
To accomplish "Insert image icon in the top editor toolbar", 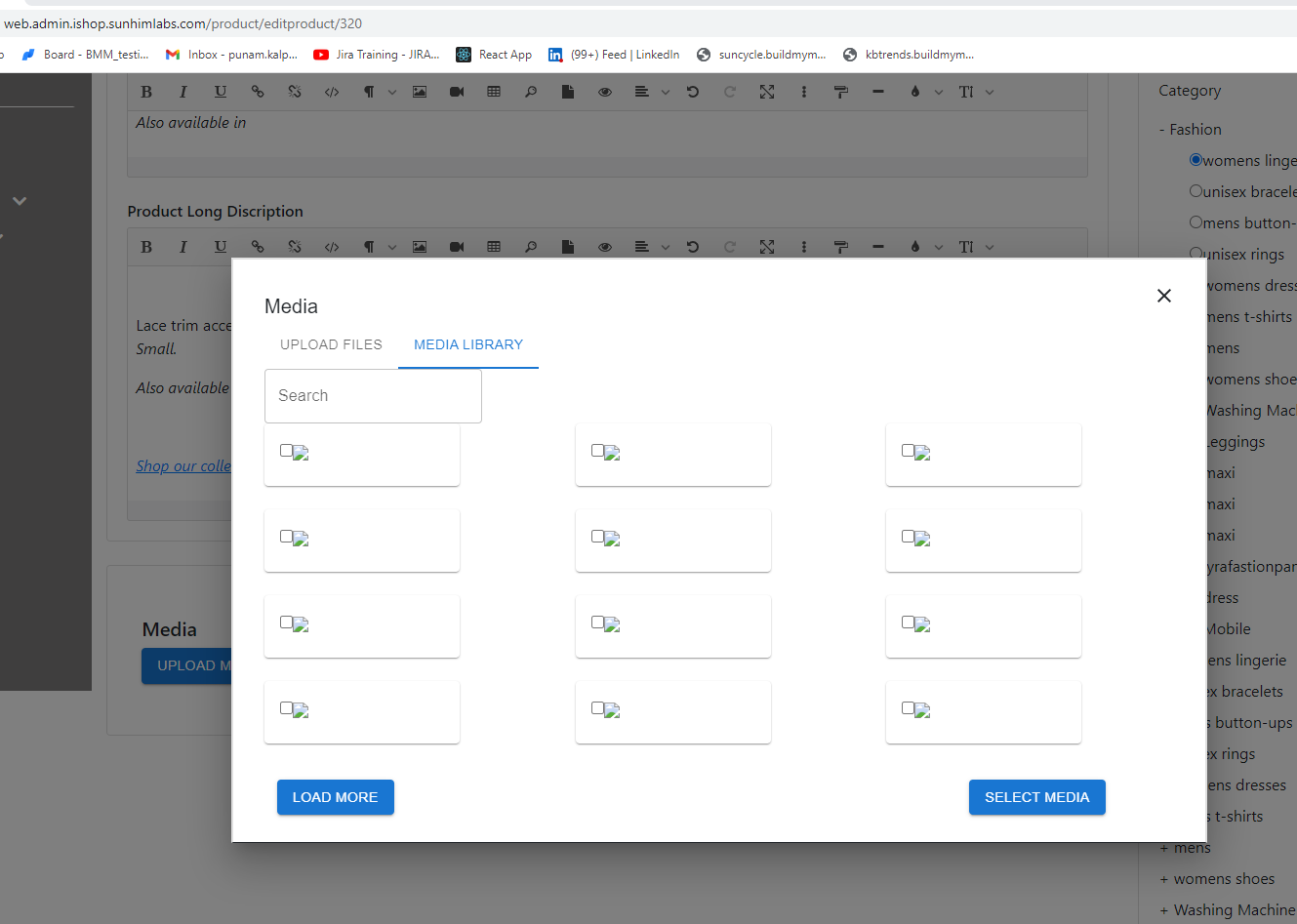I will tap(420, 92).
